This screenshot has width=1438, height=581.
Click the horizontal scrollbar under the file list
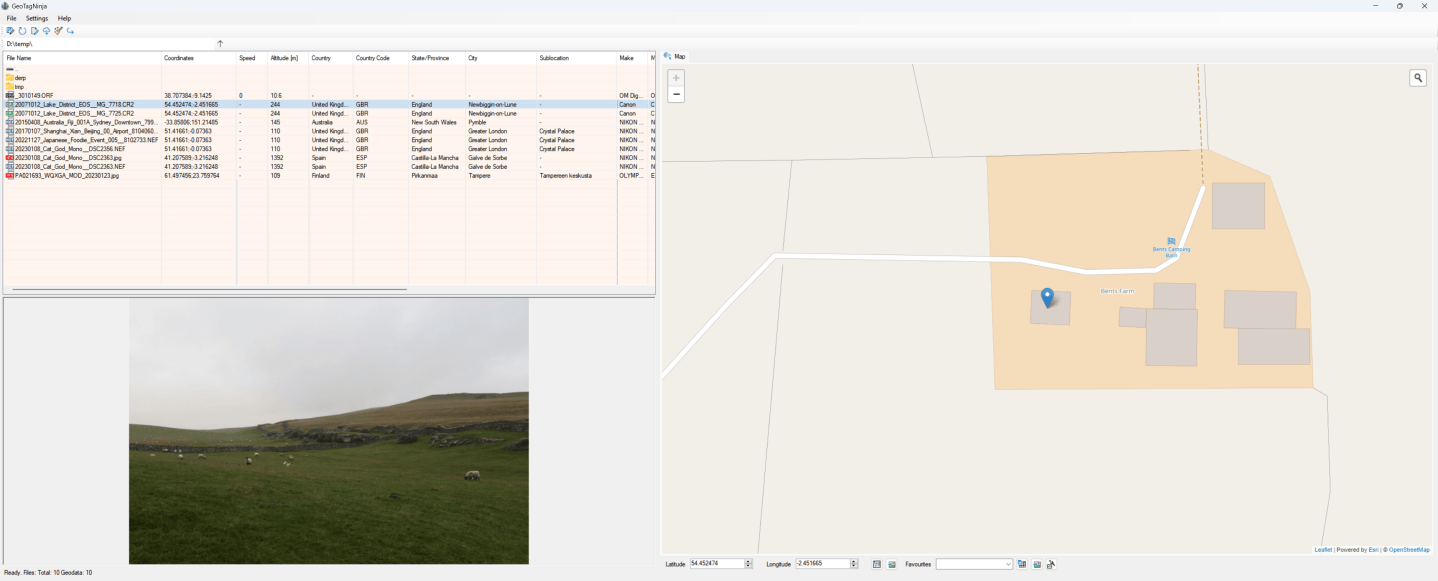tap(209, 289)
